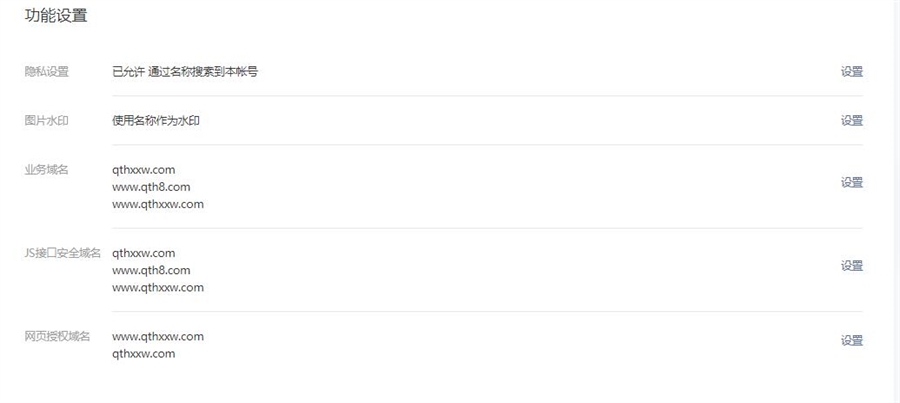Screen dimensions: 900x403
Task: Click the 已允许 通过名称搜索到本帐号 text
Action: coord(185,72)
